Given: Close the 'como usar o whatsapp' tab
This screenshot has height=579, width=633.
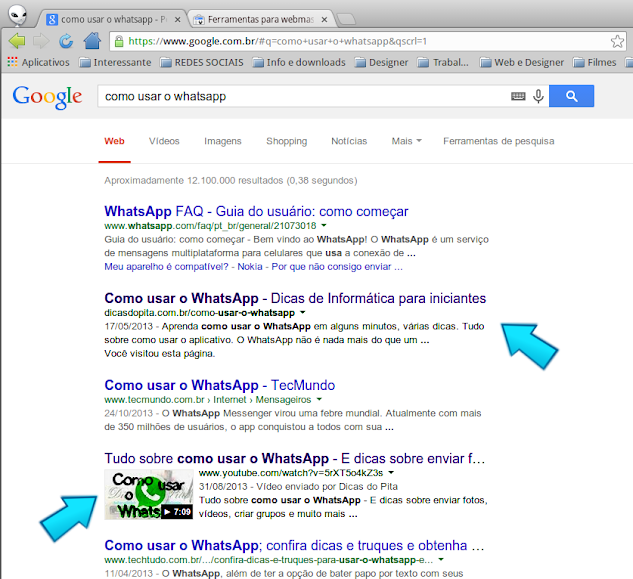Looking at the screenshot, I should tap(177, 19).
